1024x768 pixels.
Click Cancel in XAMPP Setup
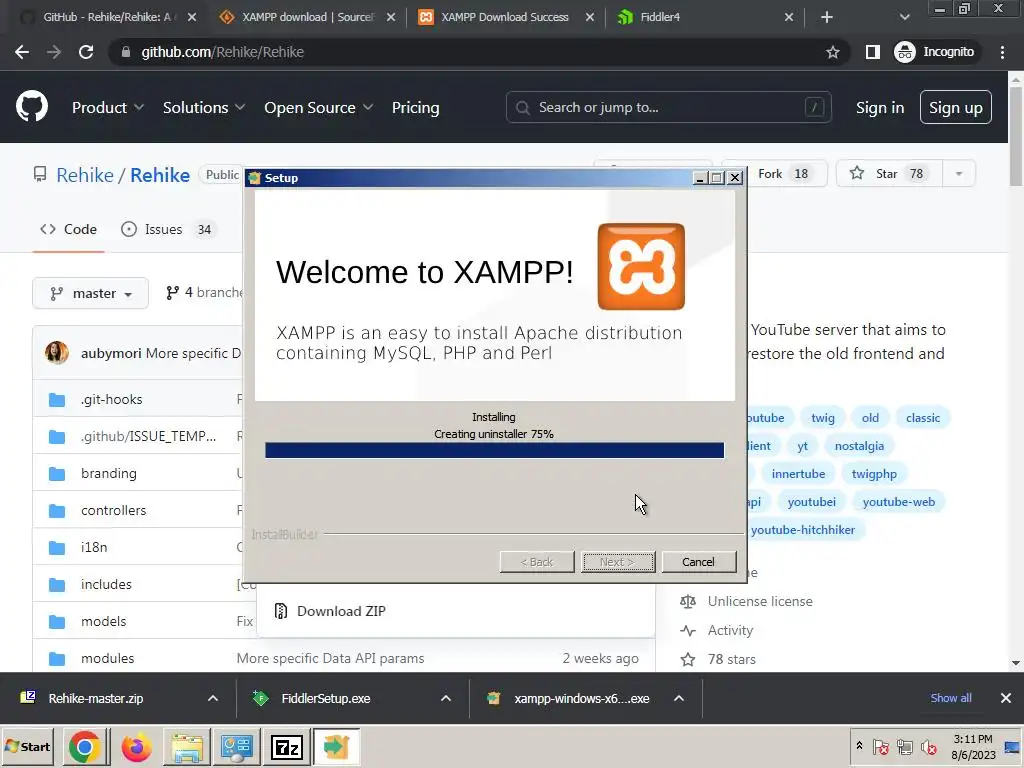698,562
